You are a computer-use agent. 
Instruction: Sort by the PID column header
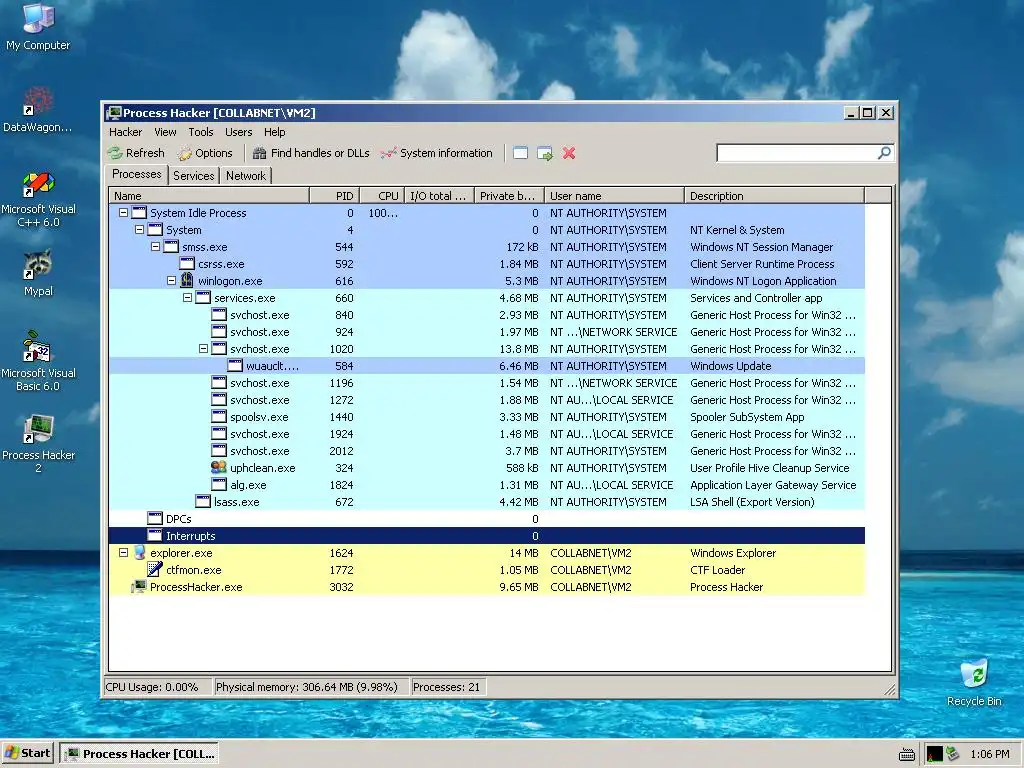pos(334,195)
